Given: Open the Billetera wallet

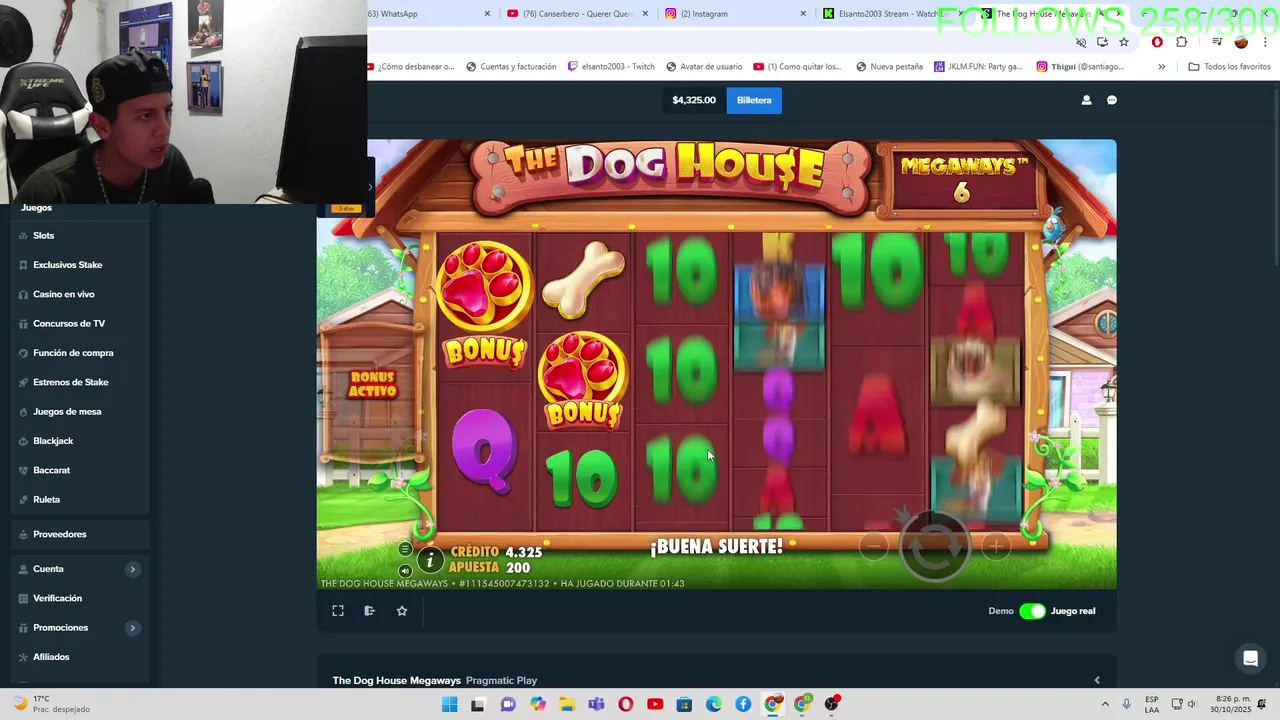Looking at the screenshot, I should [x=754, y=100].
